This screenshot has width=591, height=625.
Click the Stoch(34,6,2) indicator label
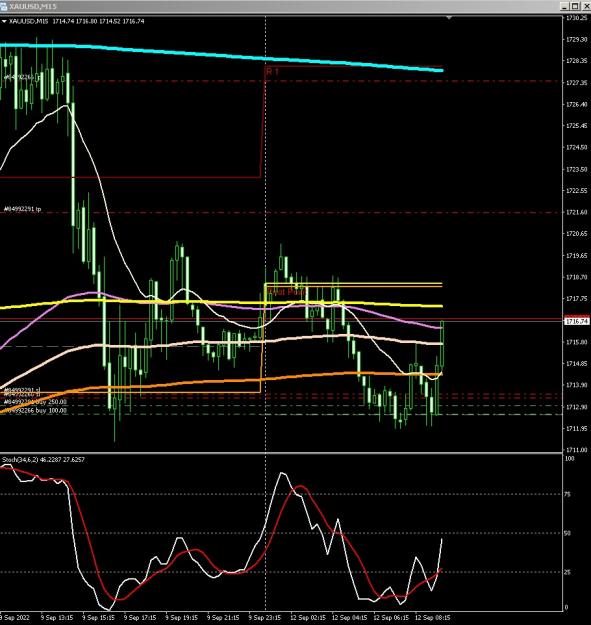pos(43,460)
